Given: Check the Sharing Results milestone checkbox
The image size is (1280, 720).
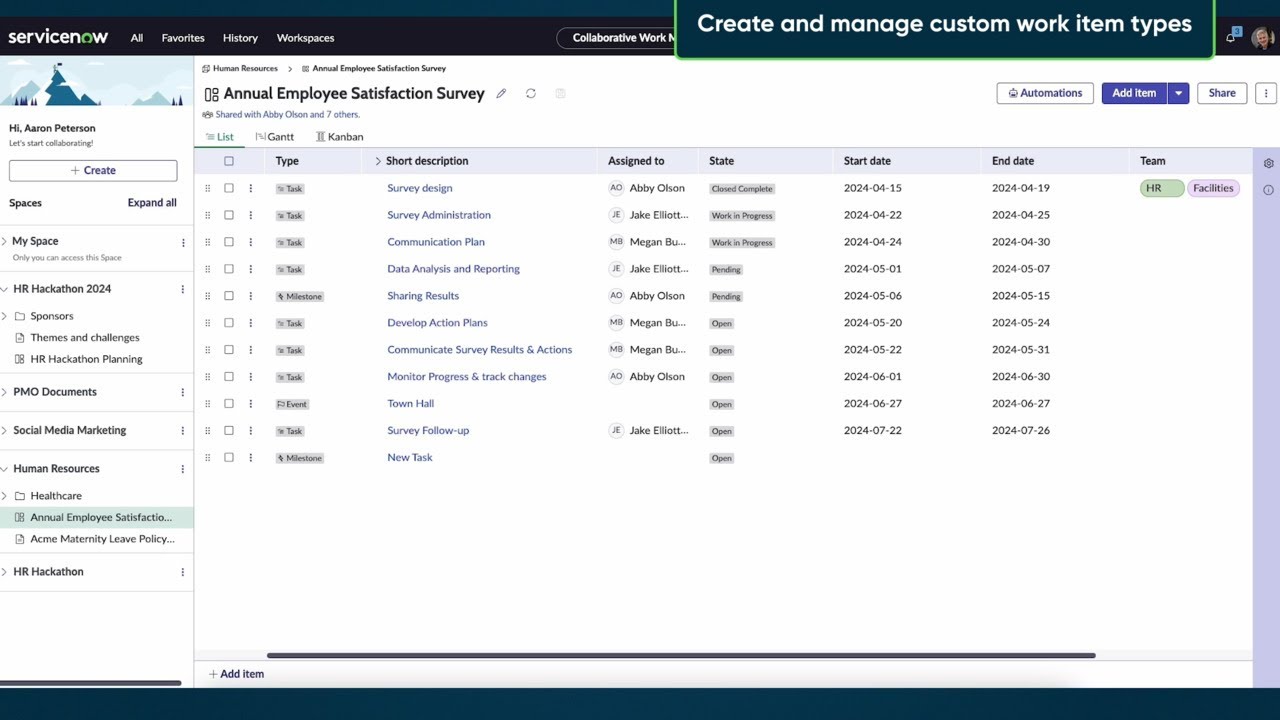Looking at the screenshot, I should click(229, 295).
